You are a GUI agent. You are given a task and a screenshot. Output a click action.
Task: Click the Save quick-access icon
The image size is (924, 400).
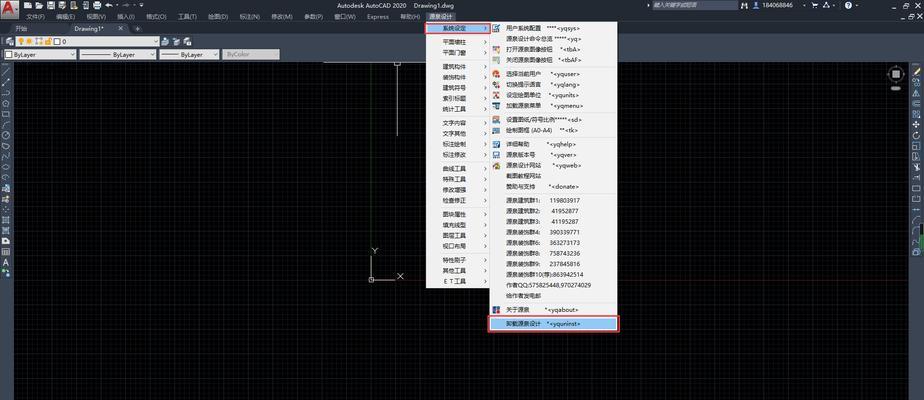click(51, 5)
